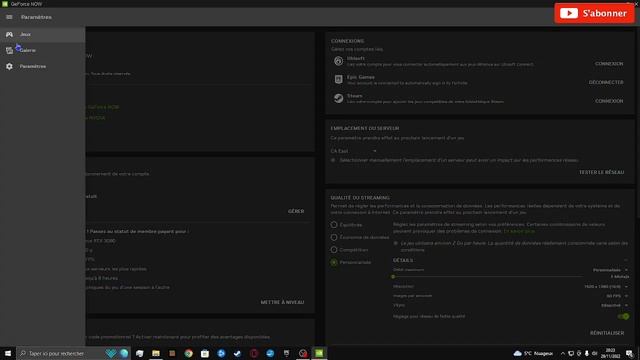Open the VSync dropdown

(x=614, y=305)
